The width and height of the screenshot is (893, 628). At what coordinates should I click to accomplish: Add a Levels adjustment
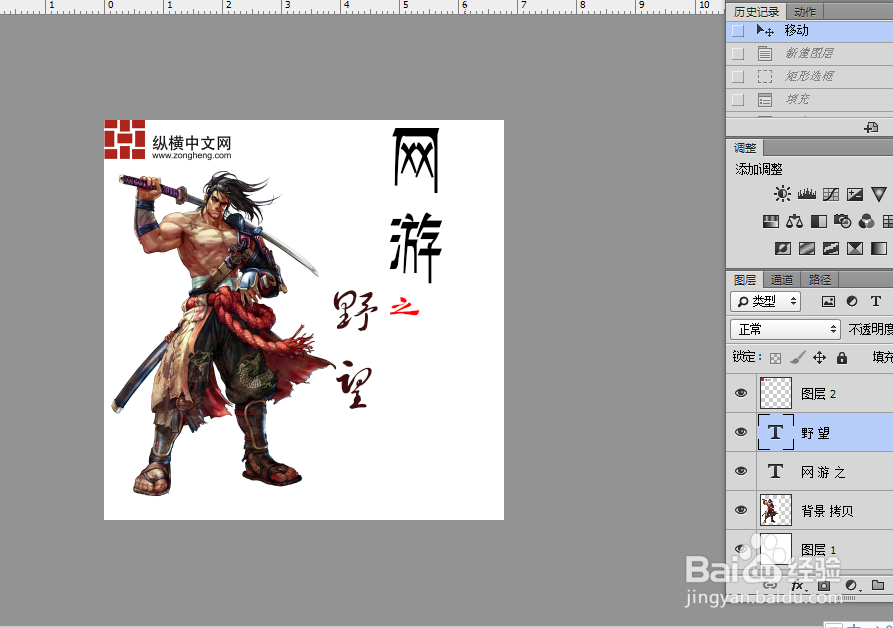(806, 194)
